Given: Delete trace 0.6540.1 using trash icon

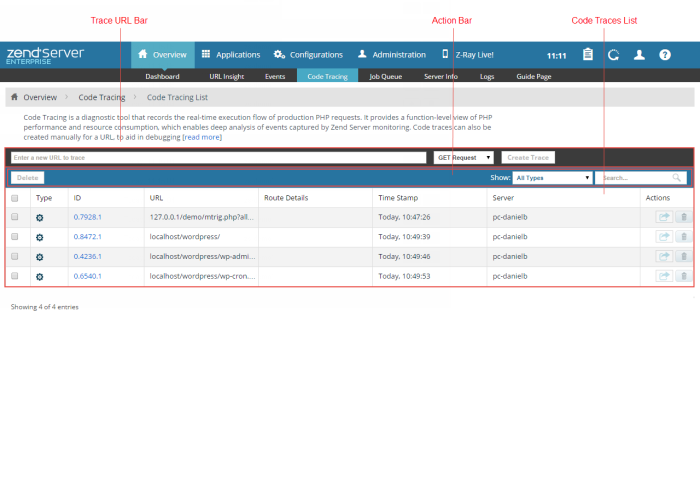Looking at the screenshot, I should (x=683, y=276).
